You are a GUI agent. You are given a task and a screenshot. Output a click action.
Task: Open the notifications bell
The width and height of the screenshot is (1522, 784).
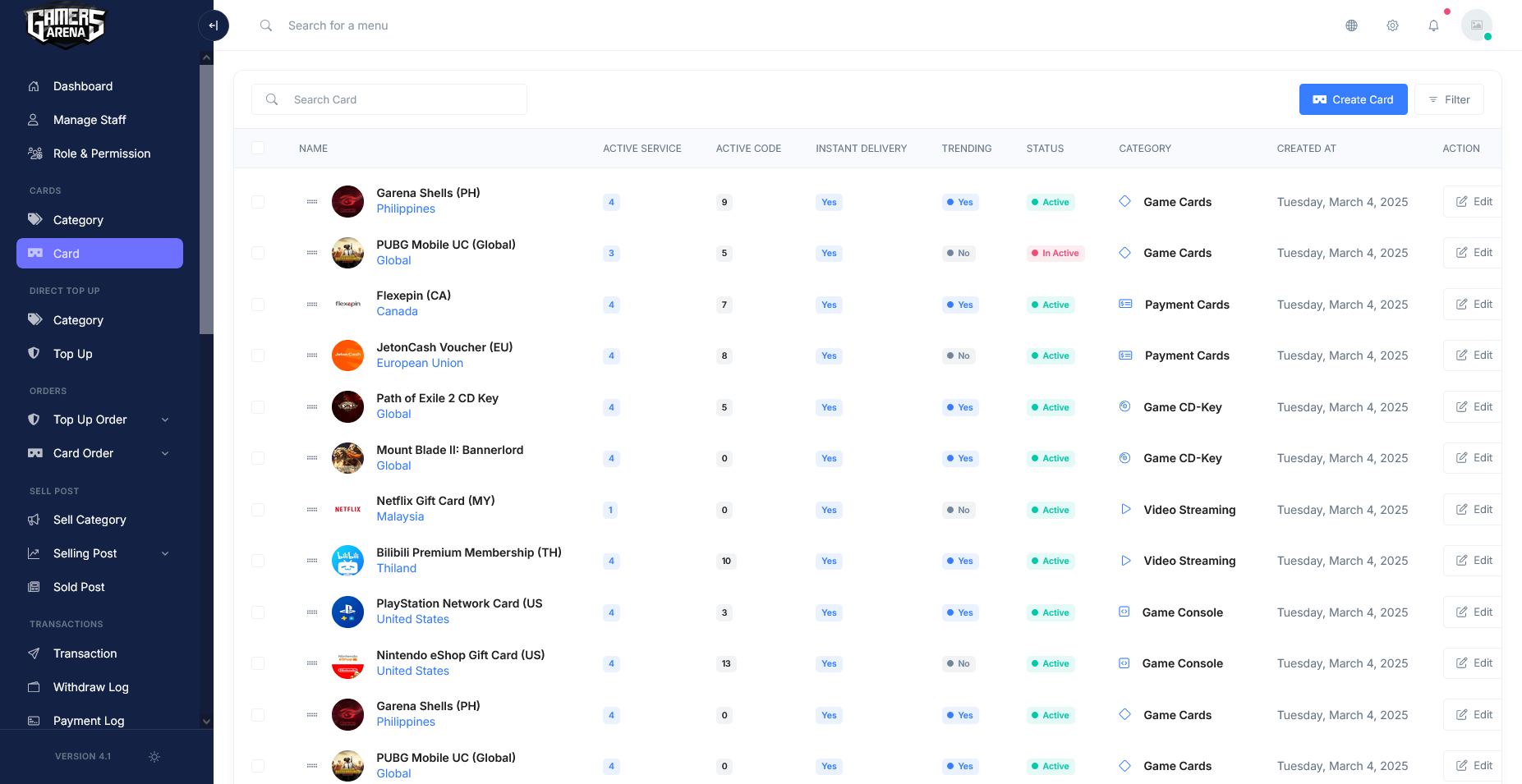[x=1433, y=25]
